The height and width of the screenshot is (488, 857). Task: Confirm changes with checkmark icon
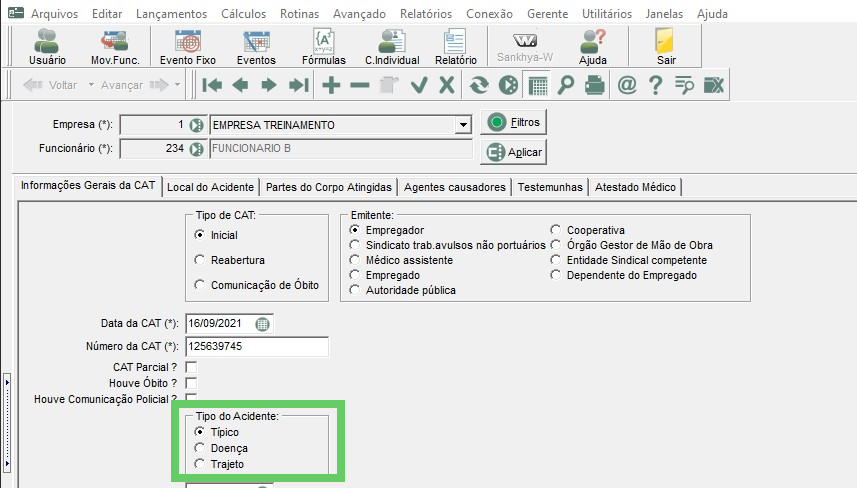point(419,85)
